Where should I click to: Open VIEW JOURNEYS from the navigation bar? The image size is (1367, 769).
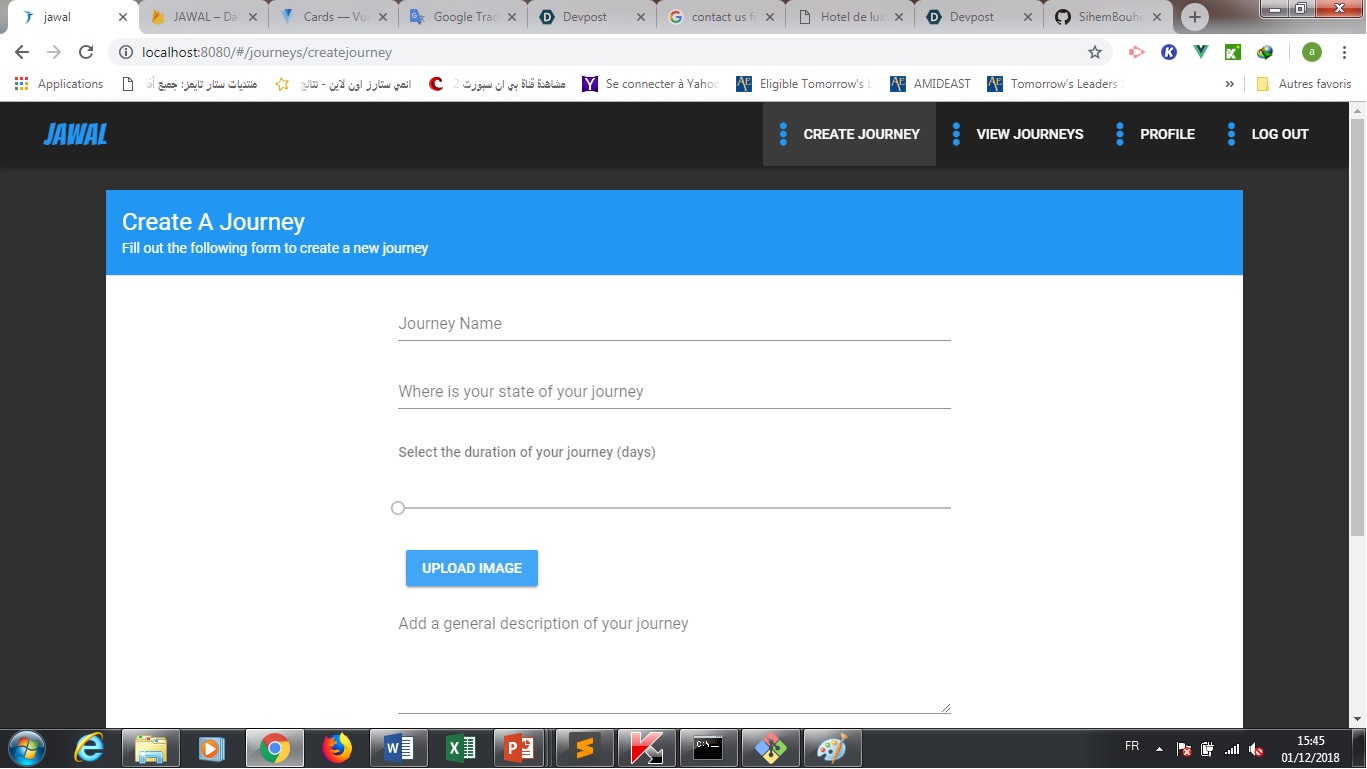pos(1029,134)
